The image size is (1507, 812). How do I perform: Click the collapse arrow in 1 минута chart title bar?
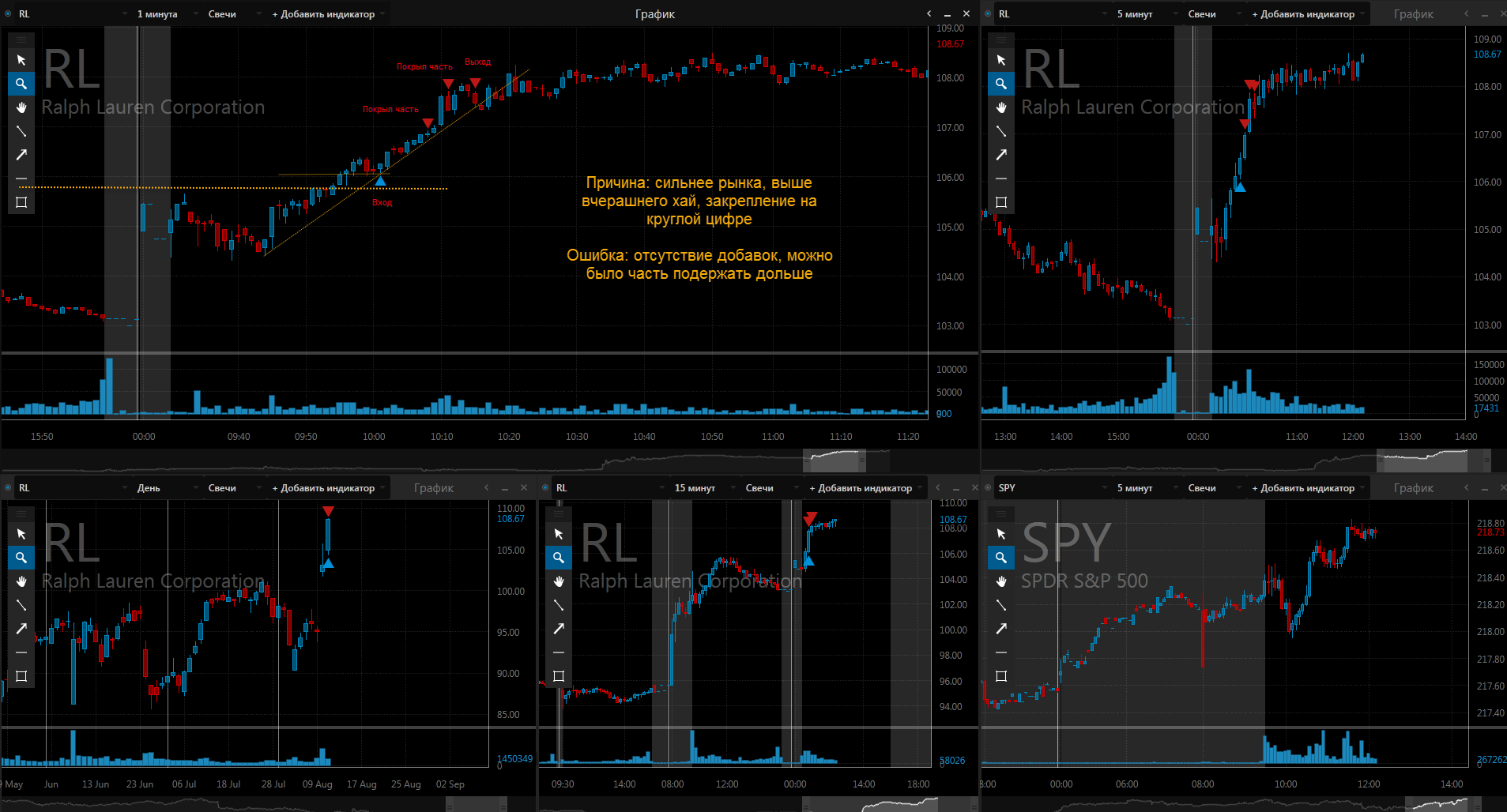click(x=929, y=13)
